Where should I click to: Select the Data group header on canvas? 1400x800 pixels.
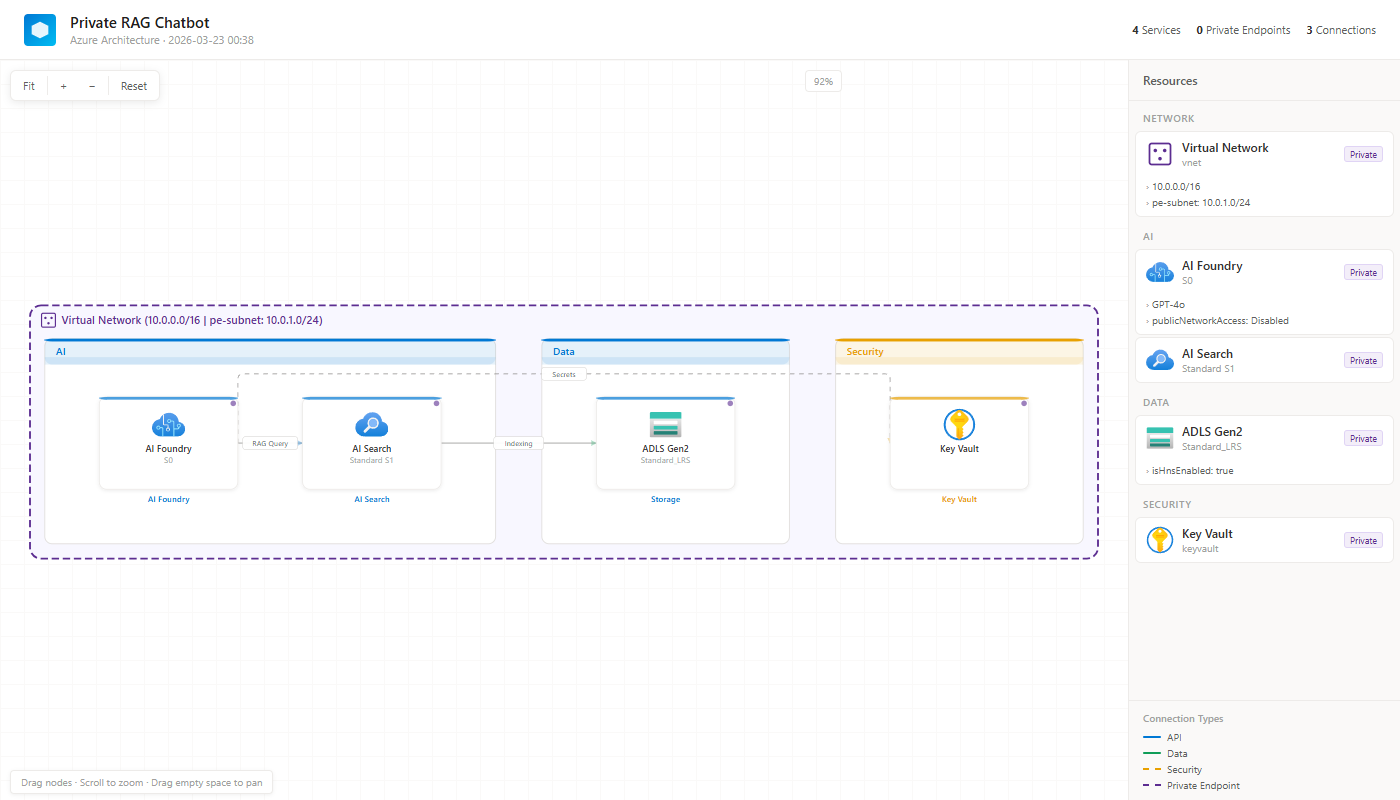[x=665, y=351]
